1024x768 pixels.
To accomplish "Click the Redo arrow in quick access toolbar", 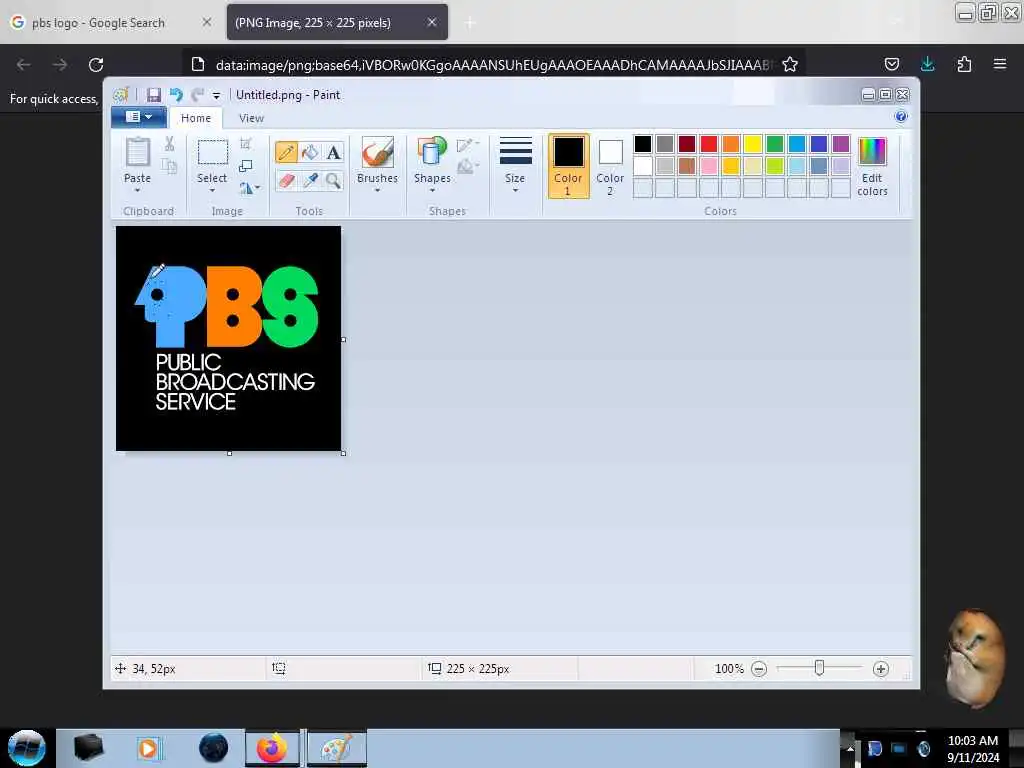I will (x=197, y=95).
